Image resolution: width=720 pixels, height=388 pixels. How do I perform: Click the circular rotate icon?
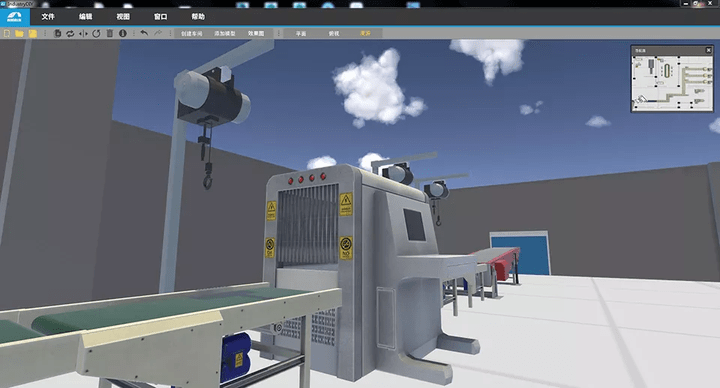pos(96,34)
